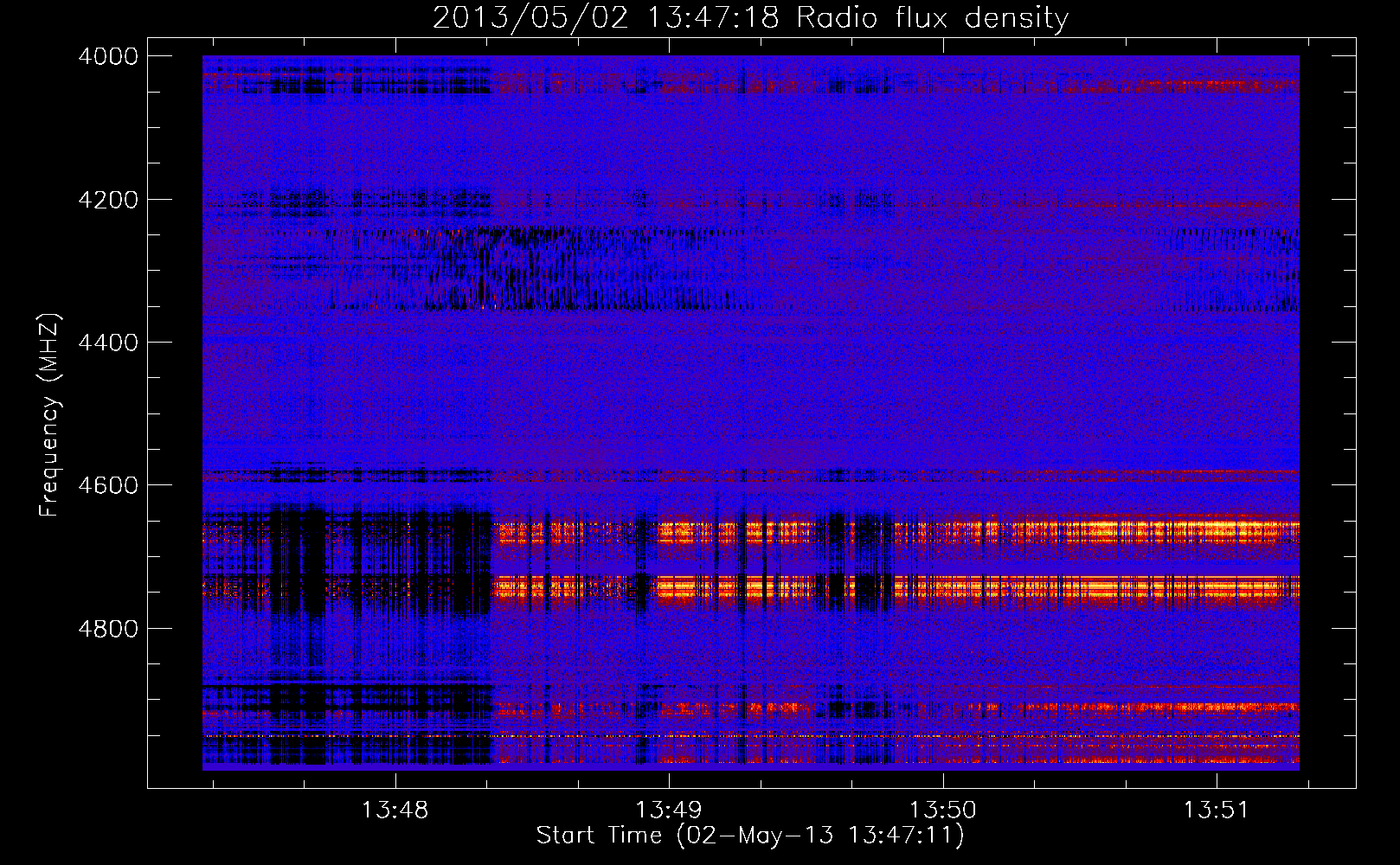Click the 4600 frequency tick label
The image size is (1400, 865).
coord(108,485)
